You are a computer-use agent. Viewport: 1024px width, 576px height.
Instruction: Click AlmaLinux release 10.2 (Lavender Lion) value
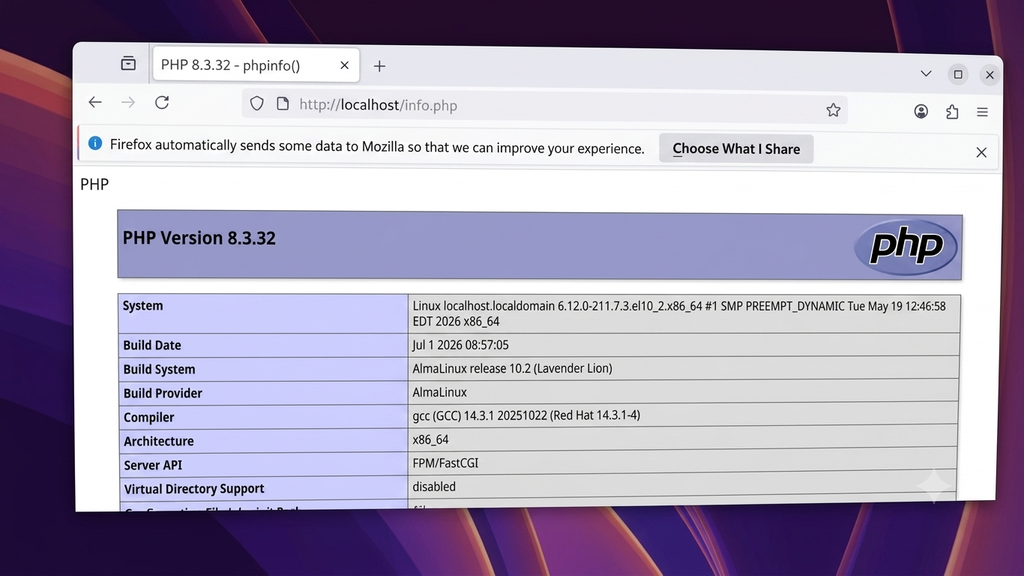513,368
